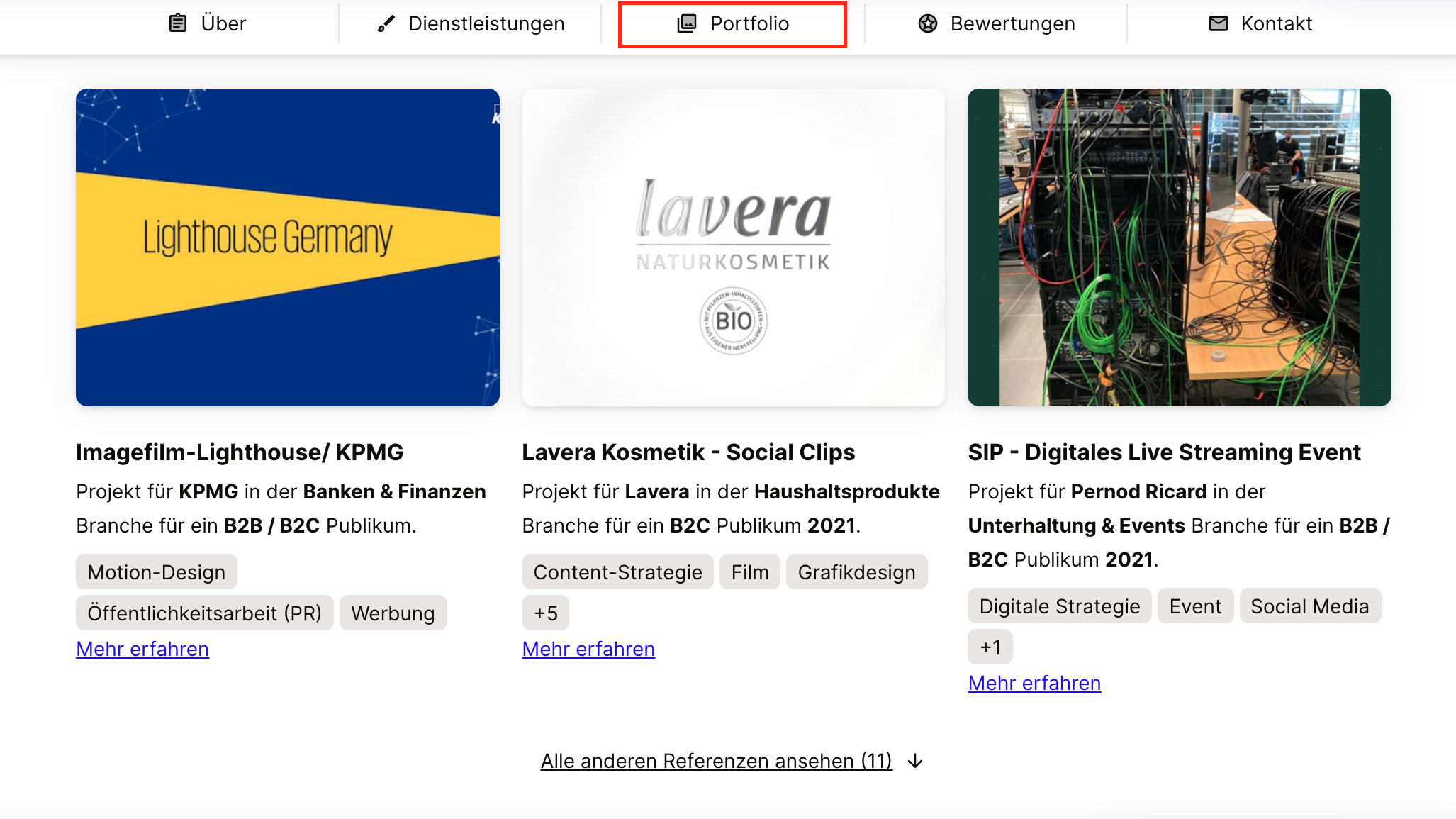This screenshot has width=1456, height=819.
Task: Click the envelope icon beside Kontakt
Action: (x=1219, y=23)
